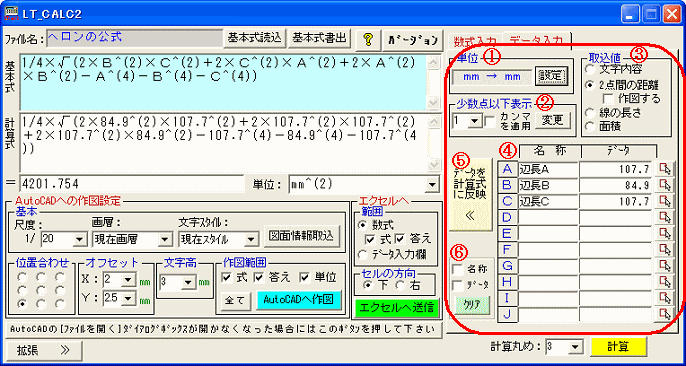Screen dimensions: 686x366
Task: Open 画層 layer dropdown
Action: (x=165, y=239)
